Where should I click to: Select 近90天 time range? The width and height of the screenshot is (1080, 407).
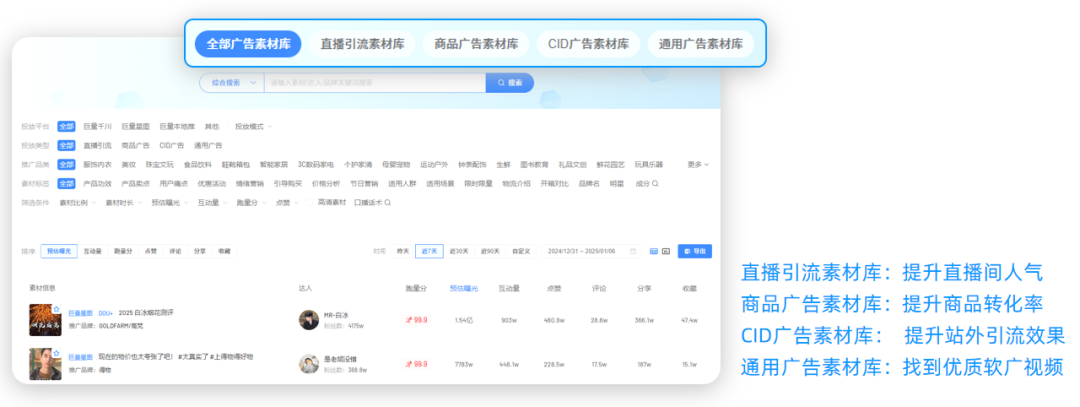point(490,251)
